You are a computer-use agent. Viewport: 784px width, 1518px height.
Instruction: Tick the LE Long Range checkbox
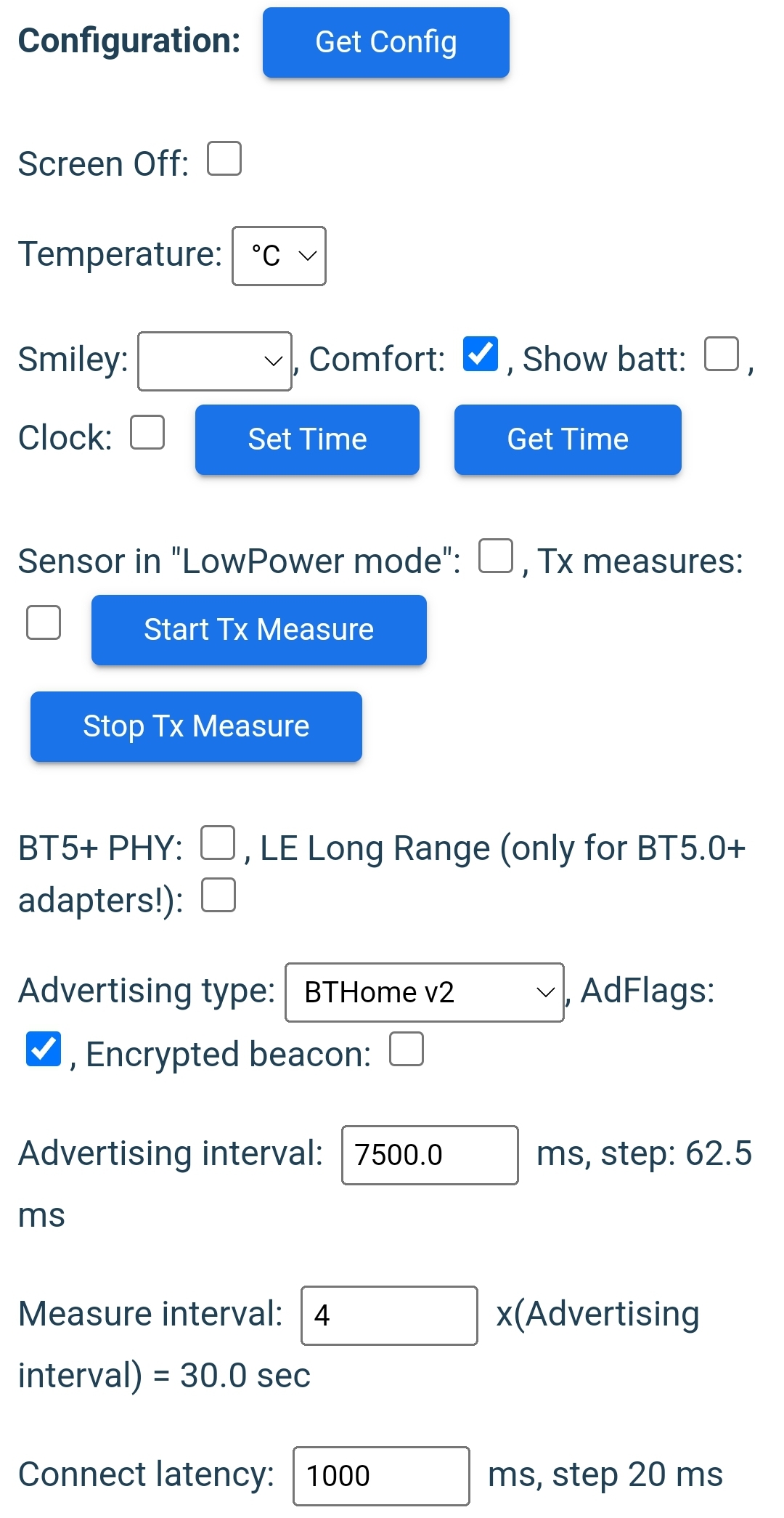[219, 895]
